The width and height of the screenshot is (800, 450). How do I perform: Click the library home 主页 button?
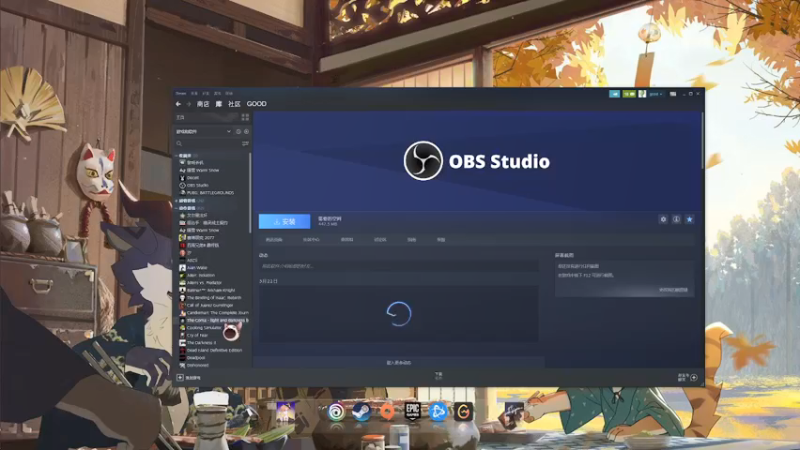click(181, 117)
